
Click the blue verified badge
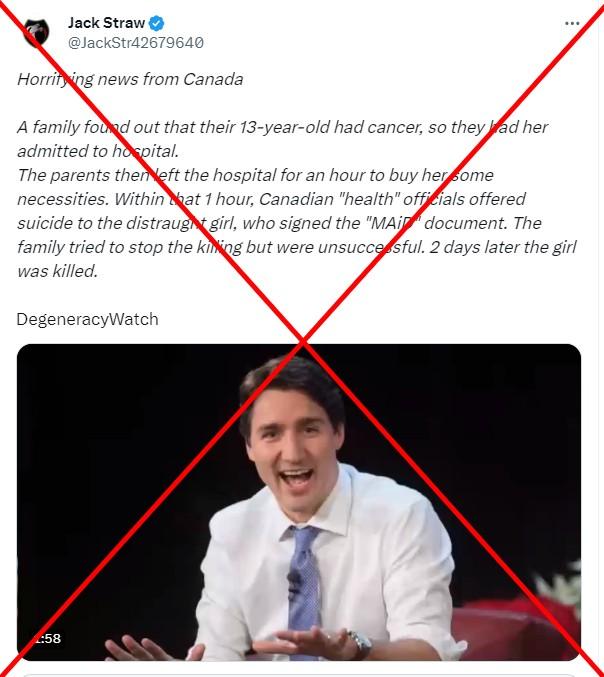(156, 23)
